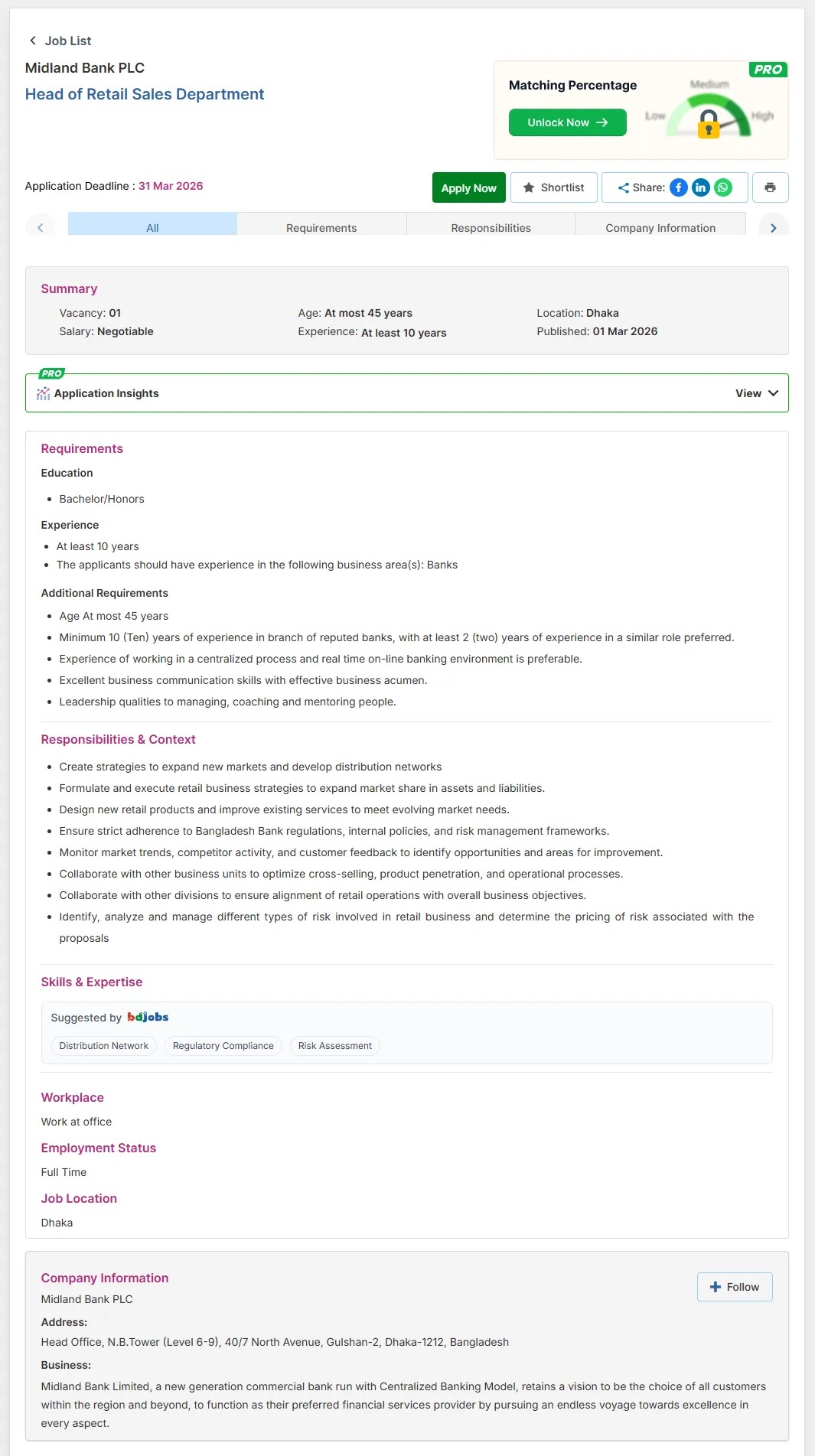Open the Head of Retail Sales Department title link
Viewport: 815px width, 1456px height.
coord(145,94)
